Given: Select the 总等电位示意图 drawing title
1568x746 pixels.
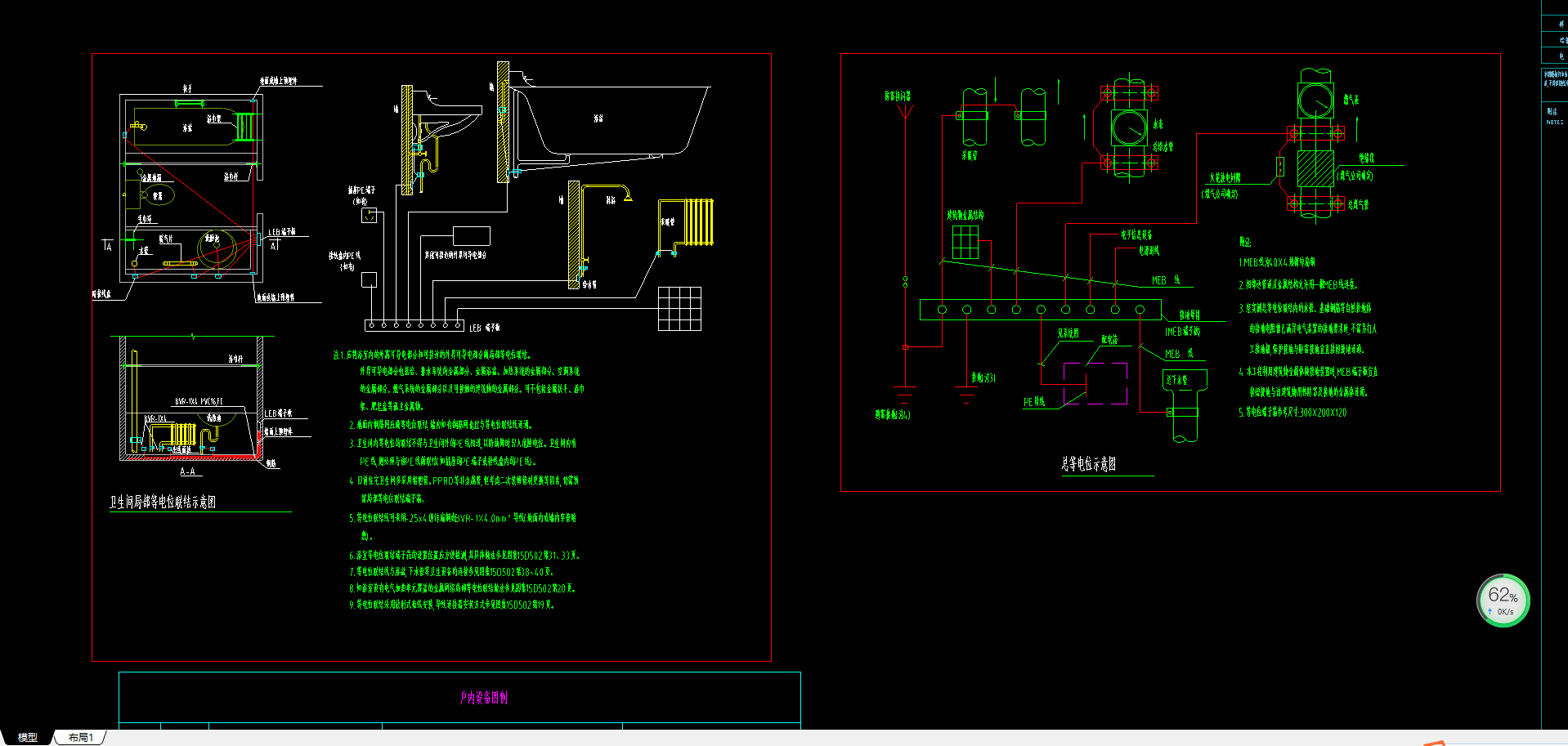Looking at the screenshot, I should coord(1089,464).
